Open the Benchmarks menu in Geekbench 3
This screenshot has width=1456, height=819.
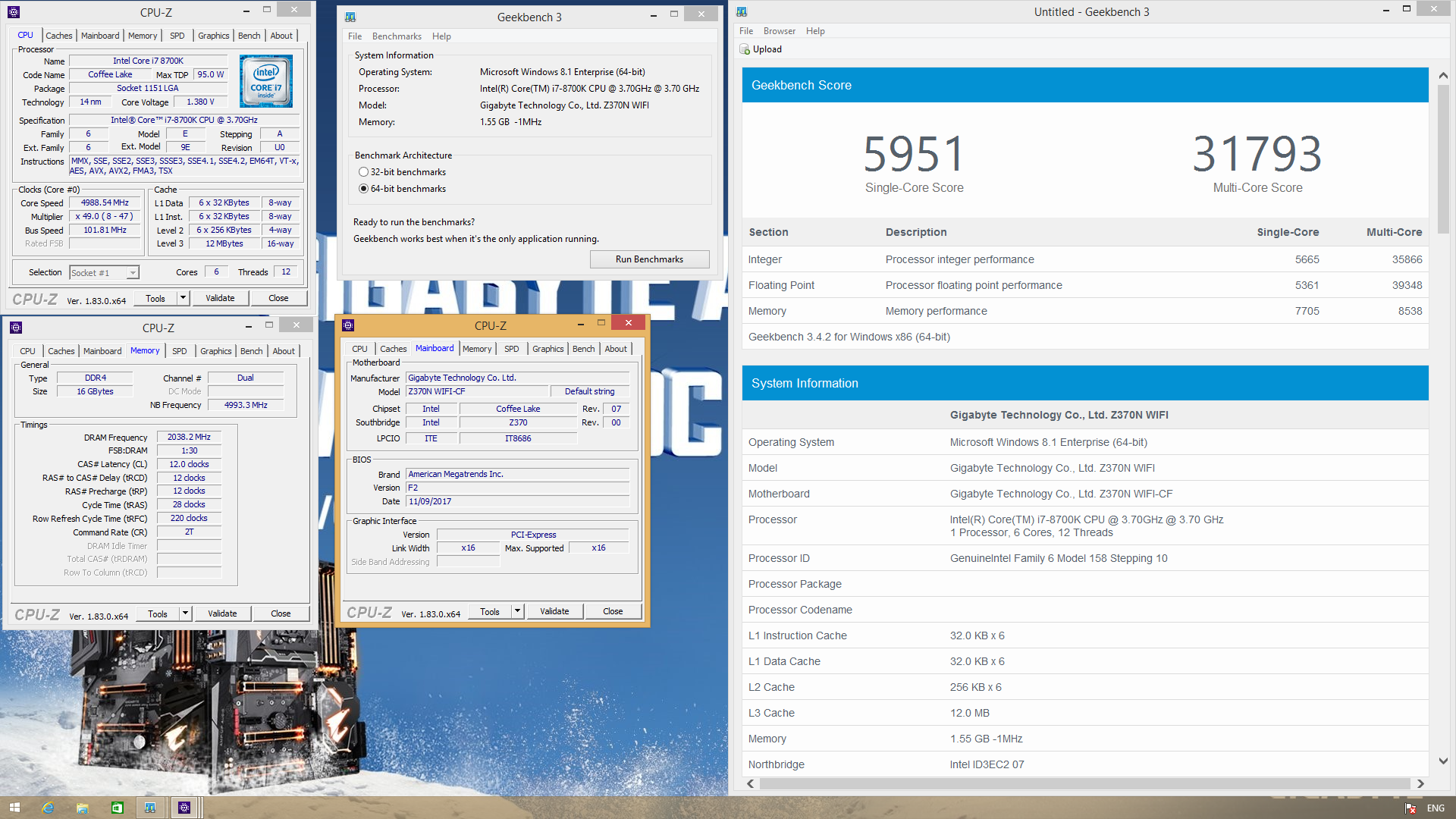397,36
